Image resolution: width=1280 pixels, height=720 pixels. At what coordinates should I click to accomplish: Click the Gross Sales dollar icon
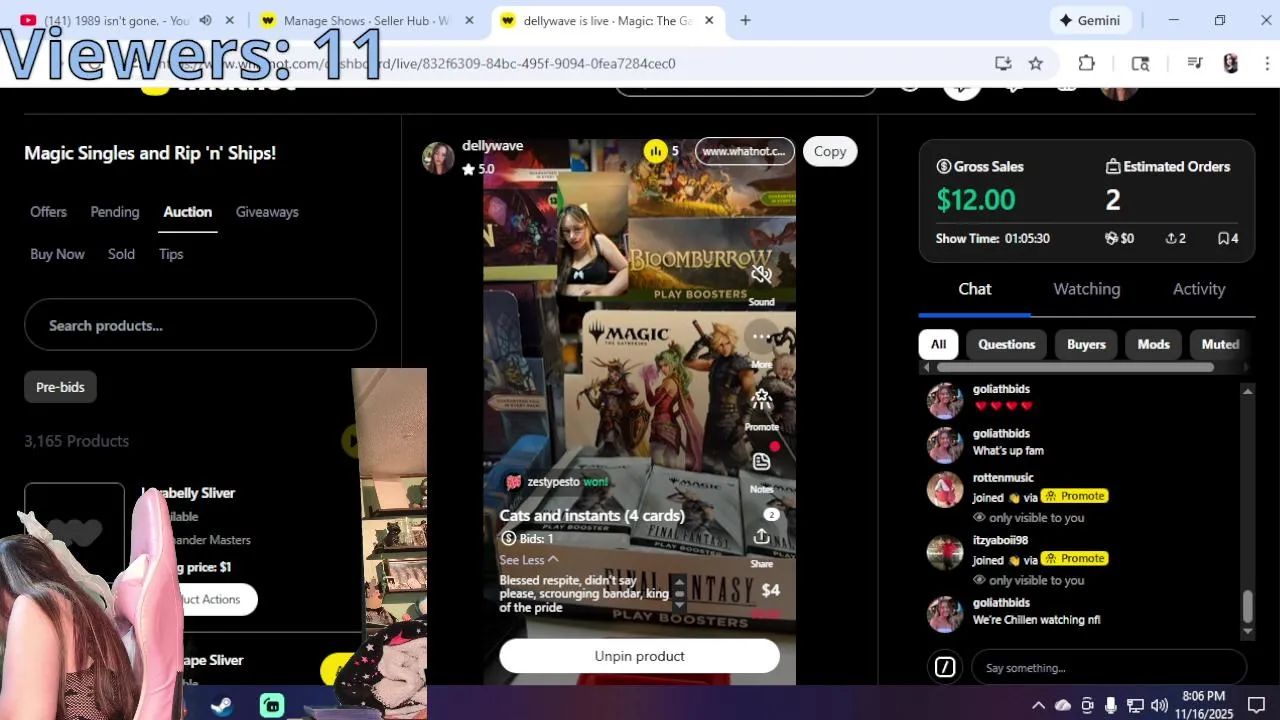[943, 167]
